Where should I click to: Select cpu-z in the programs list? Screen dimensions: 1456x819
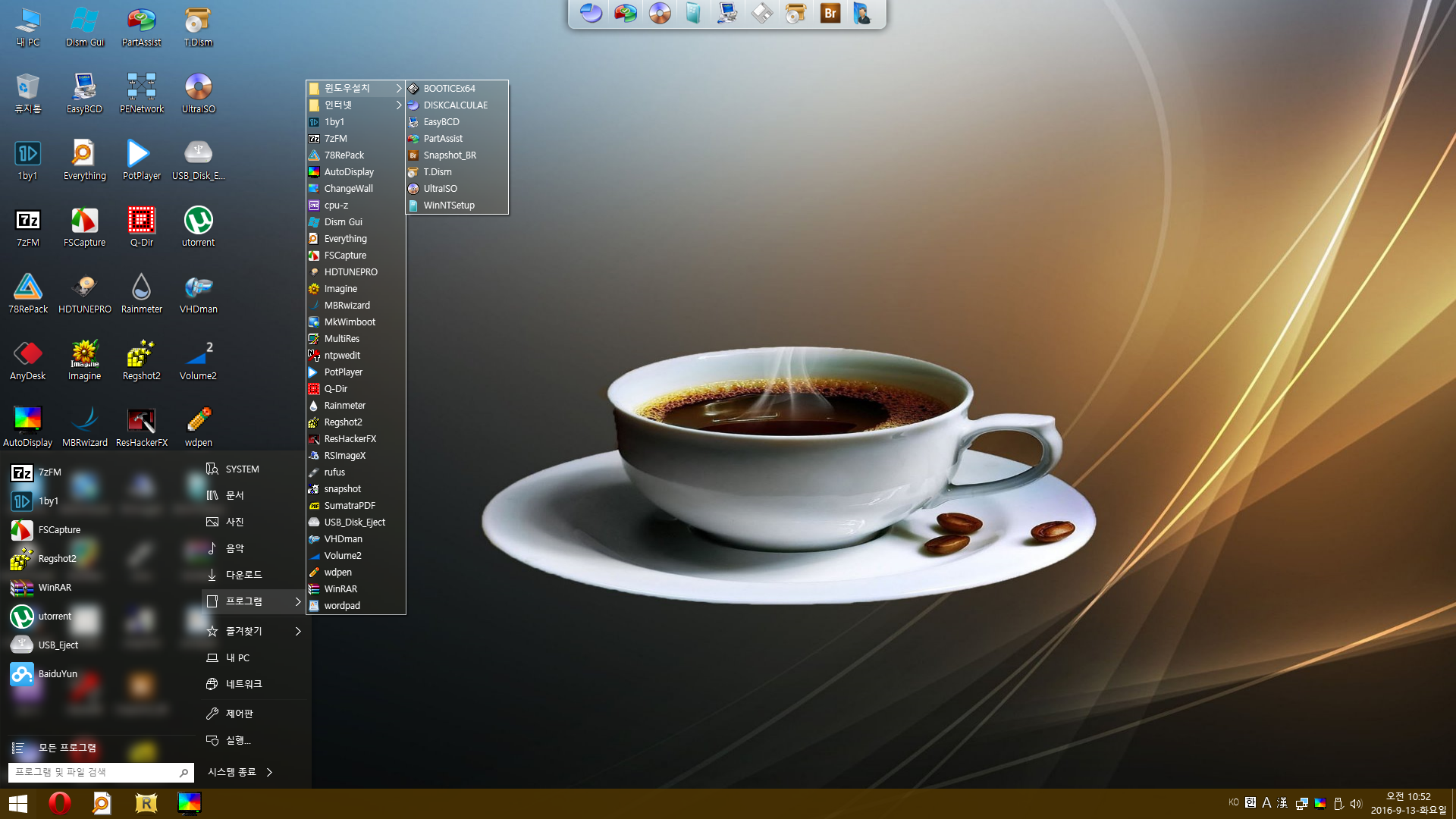pos(355,206)
